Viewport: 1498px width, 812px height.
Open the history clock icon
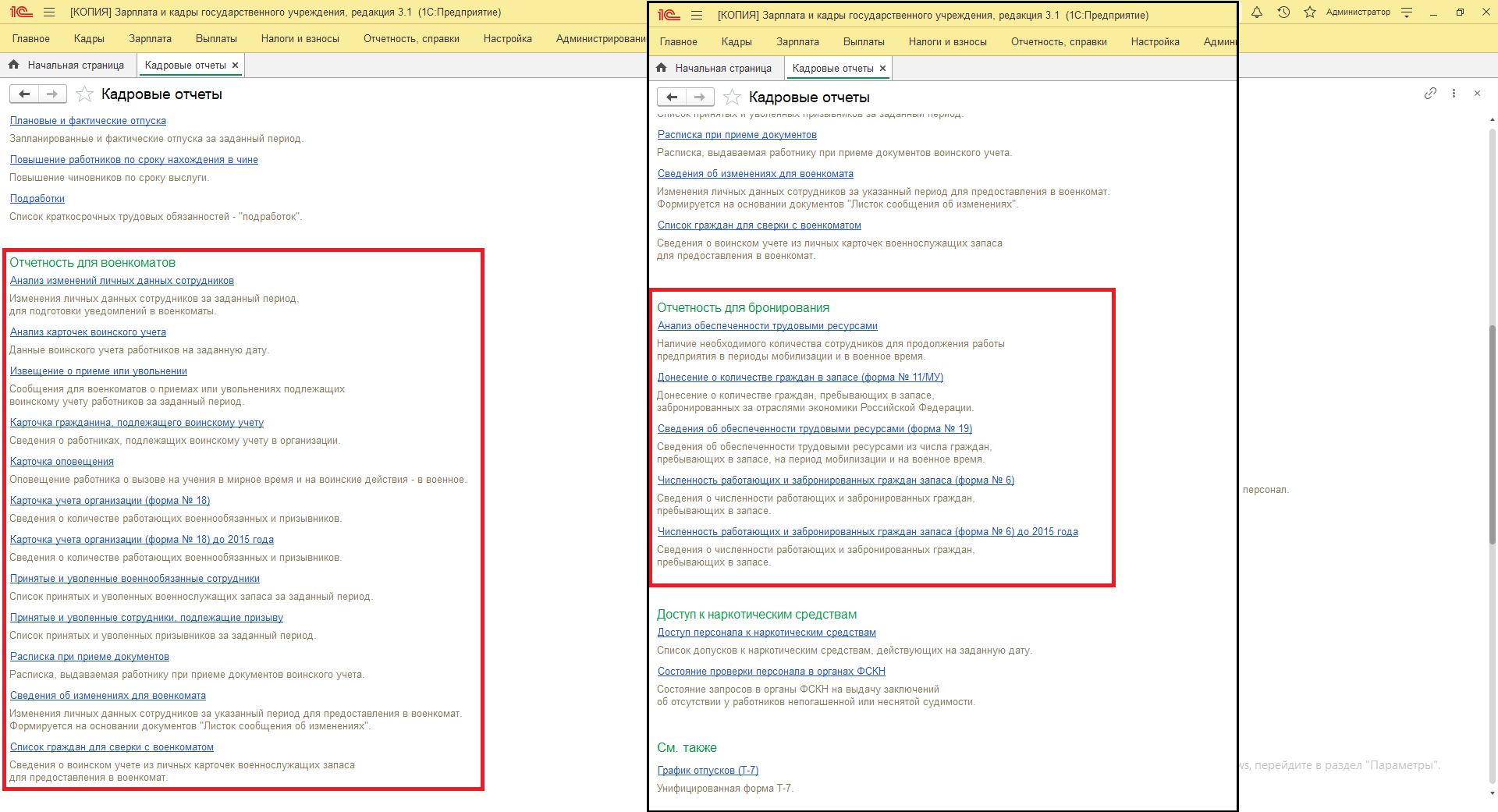[x=1283, y=12]
